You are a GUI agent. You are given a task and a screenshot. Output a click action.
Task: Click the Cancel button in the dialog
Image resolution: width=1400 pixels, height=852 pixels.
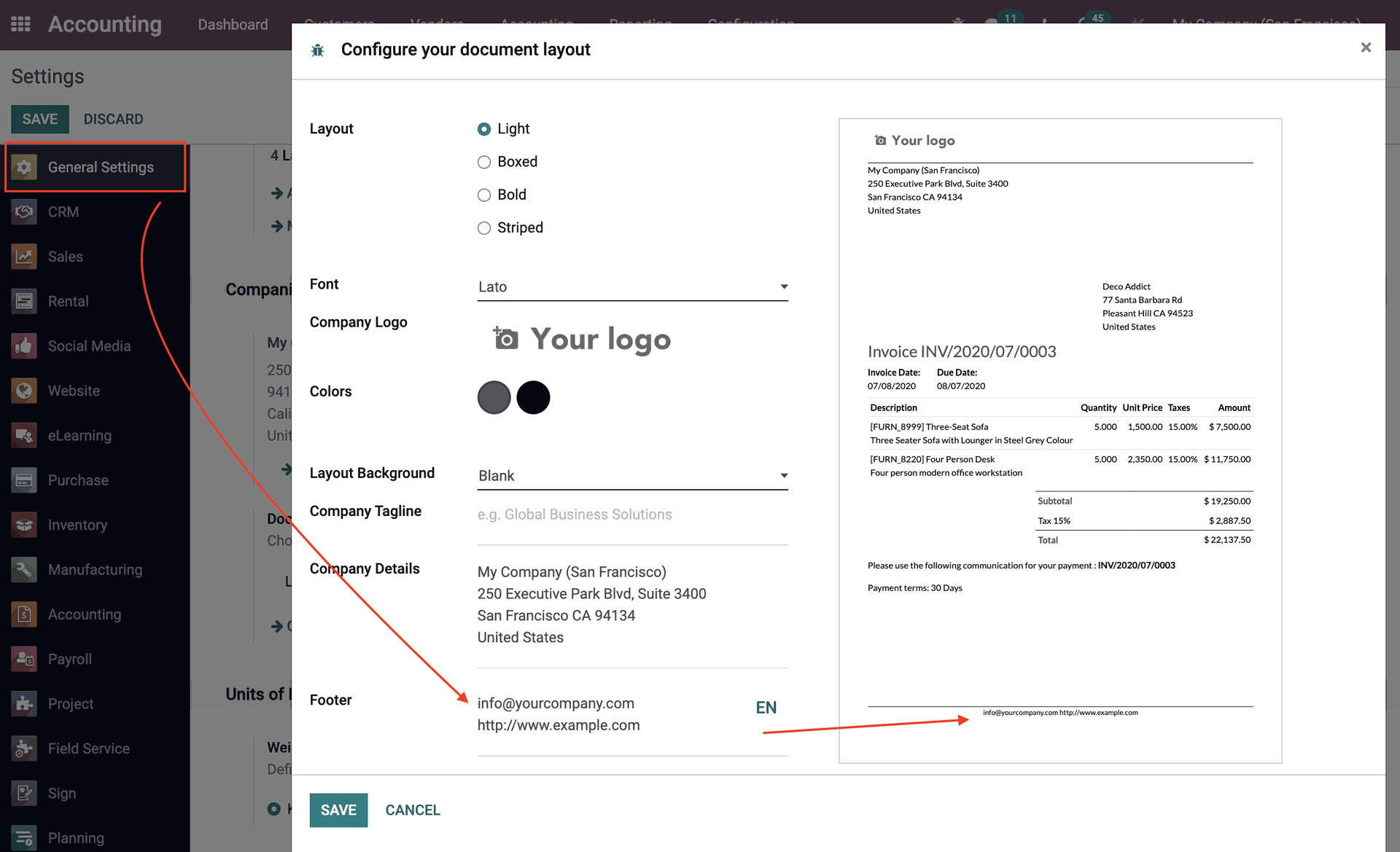413,810
